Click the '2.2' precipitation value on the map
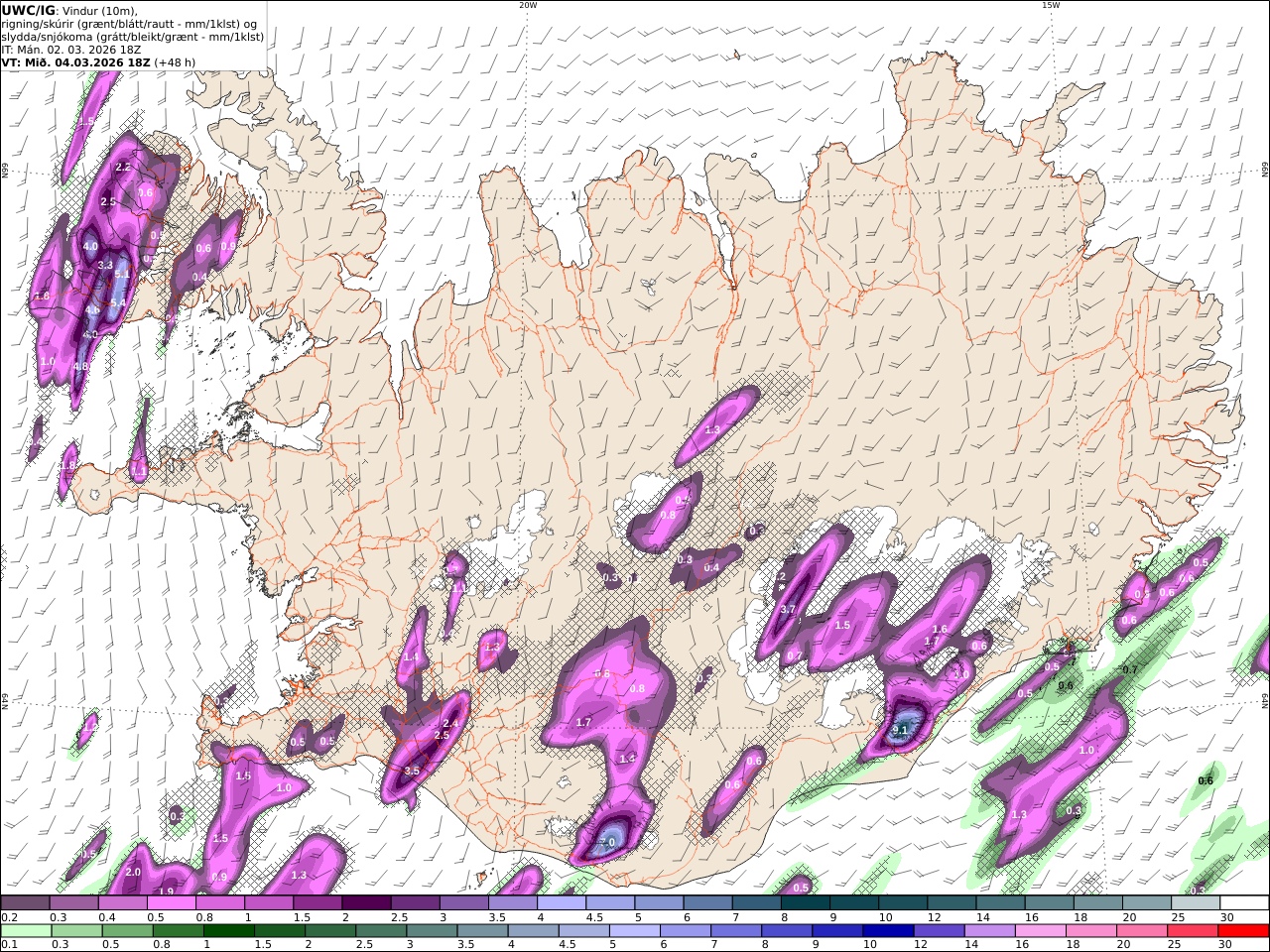 123,168
